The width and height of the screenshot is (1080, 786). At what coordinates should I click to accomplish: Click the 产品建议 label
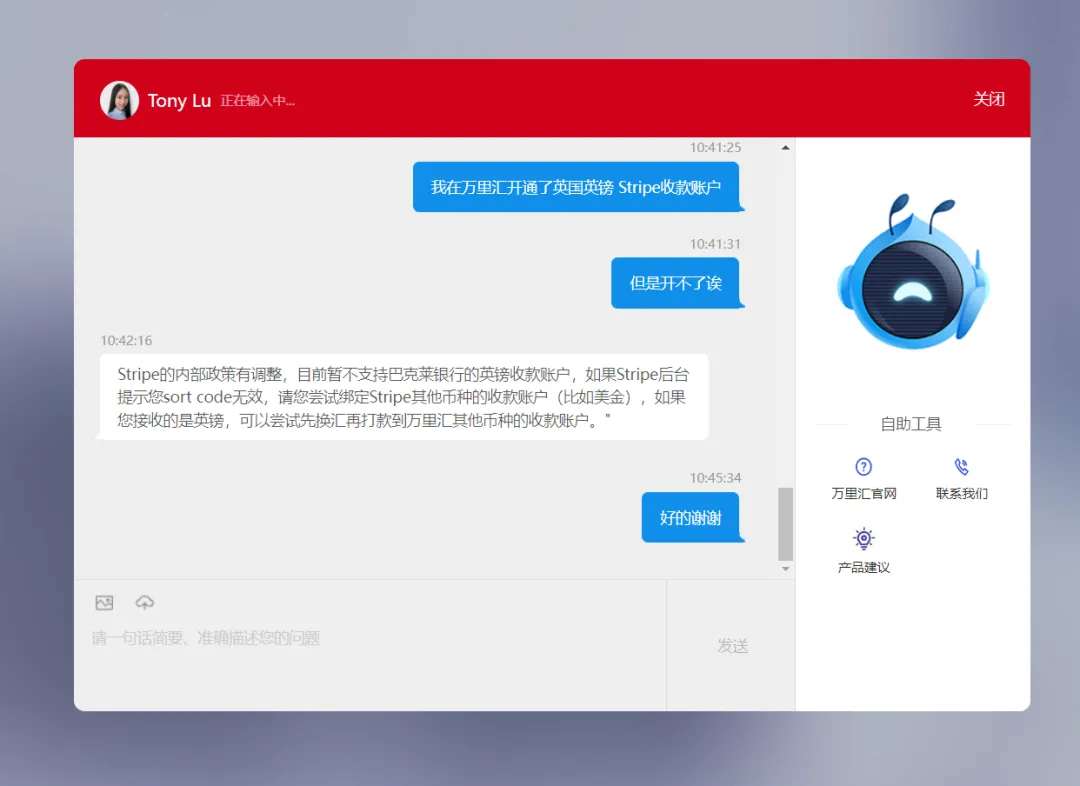[864, 567]
